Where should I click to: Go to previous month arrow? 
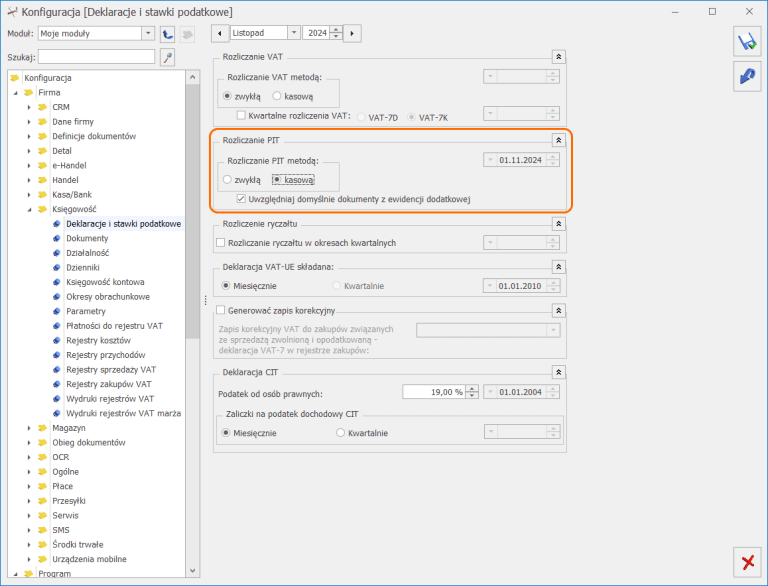[x=219, y=33]
